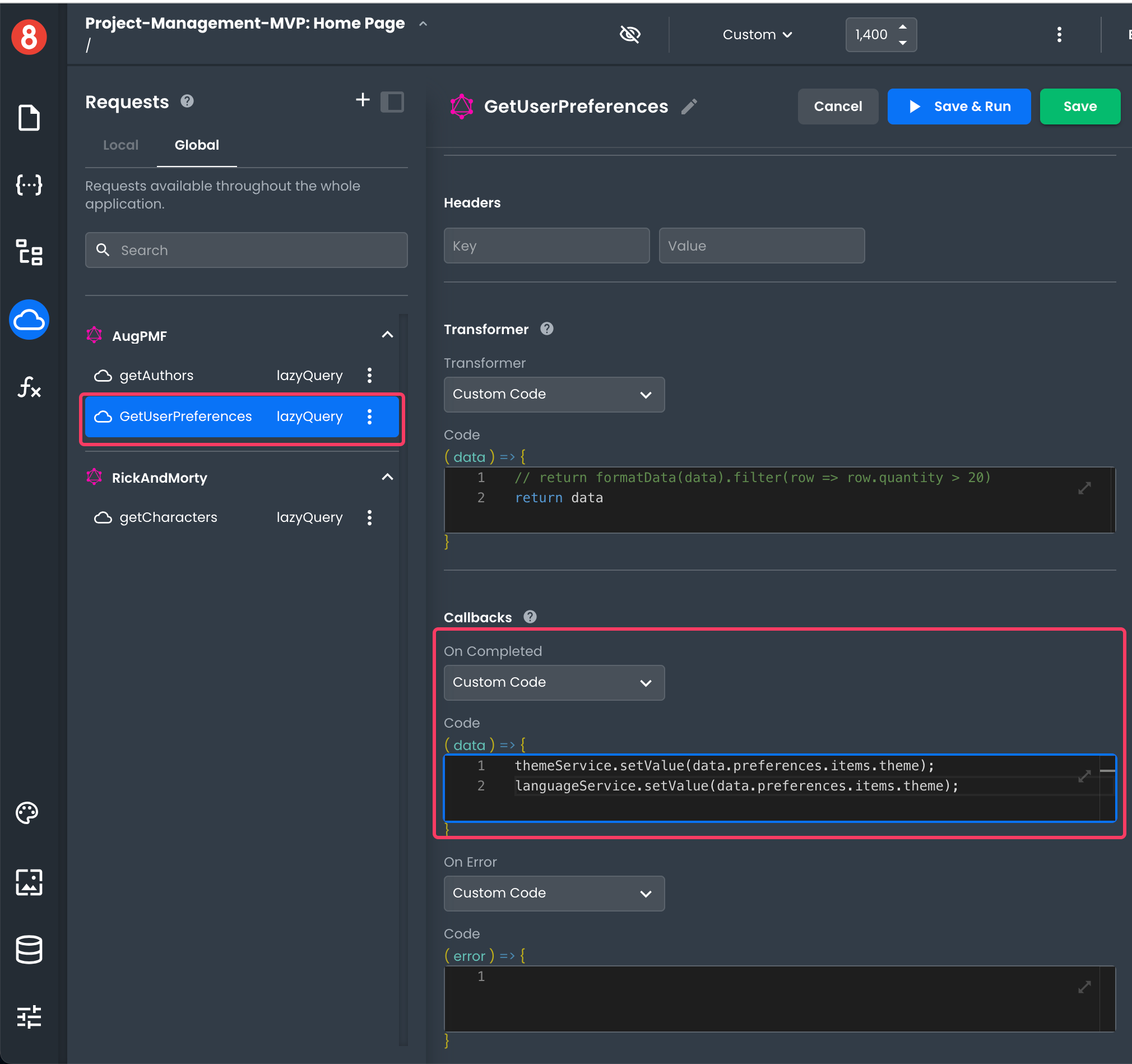
Task: Open the Assets image icon
Action: pyautogui.click(x=29, y=882)
